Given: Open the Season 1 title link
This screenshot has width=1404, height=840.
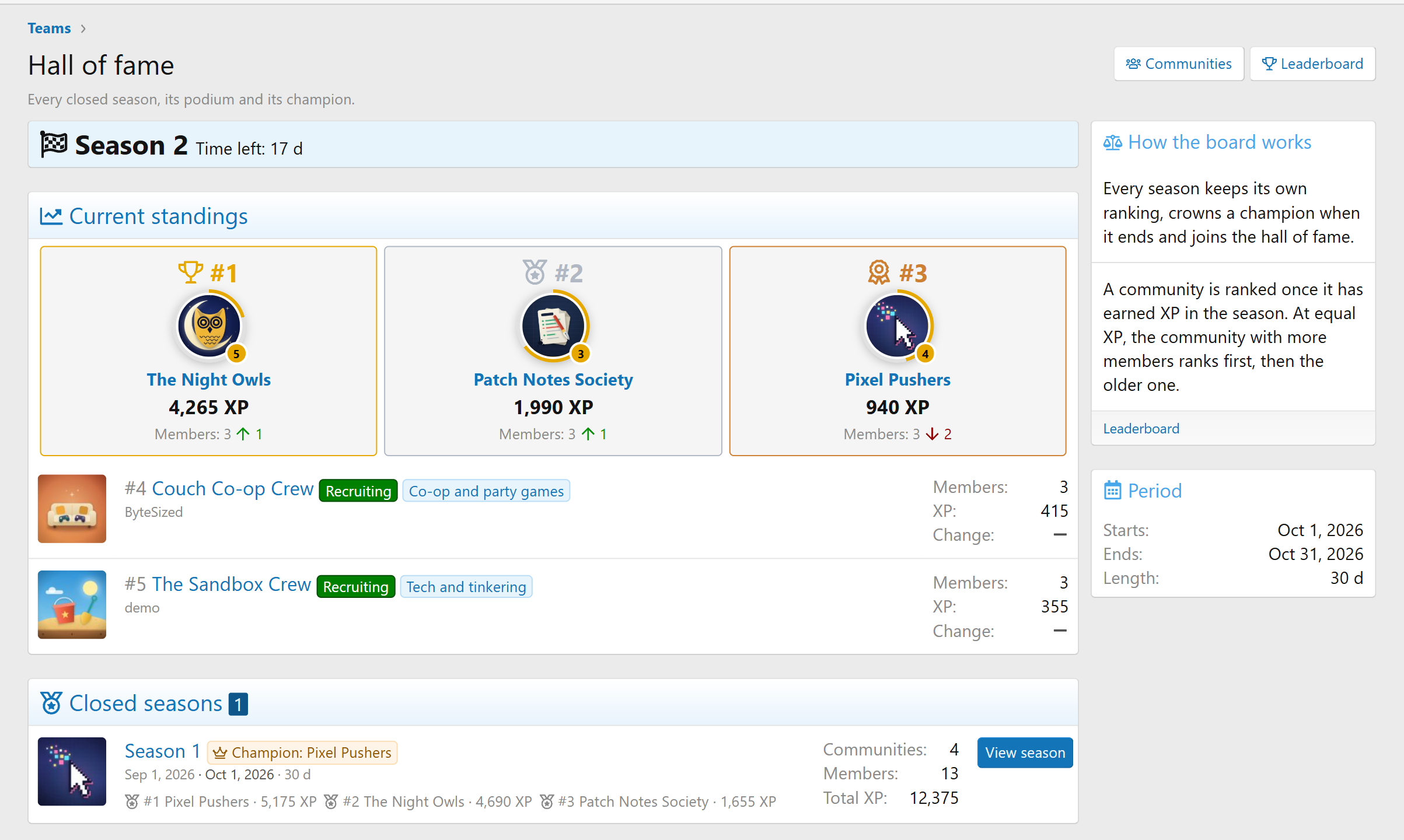Looking at the screenshot, I should click(162, 751).
